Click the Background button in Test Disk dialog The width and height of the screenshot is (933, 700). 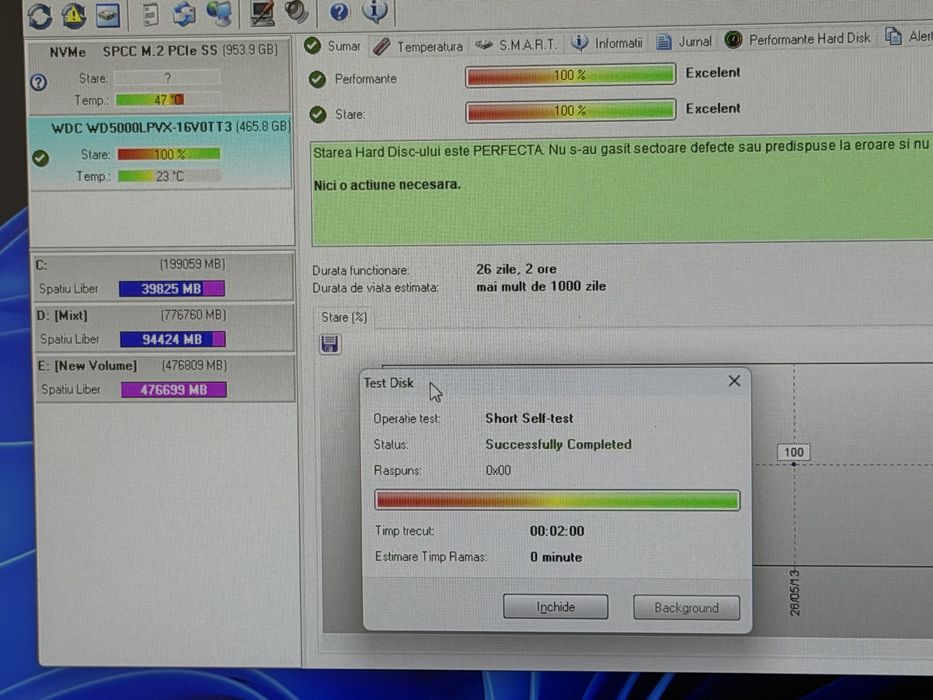point(687,608)
